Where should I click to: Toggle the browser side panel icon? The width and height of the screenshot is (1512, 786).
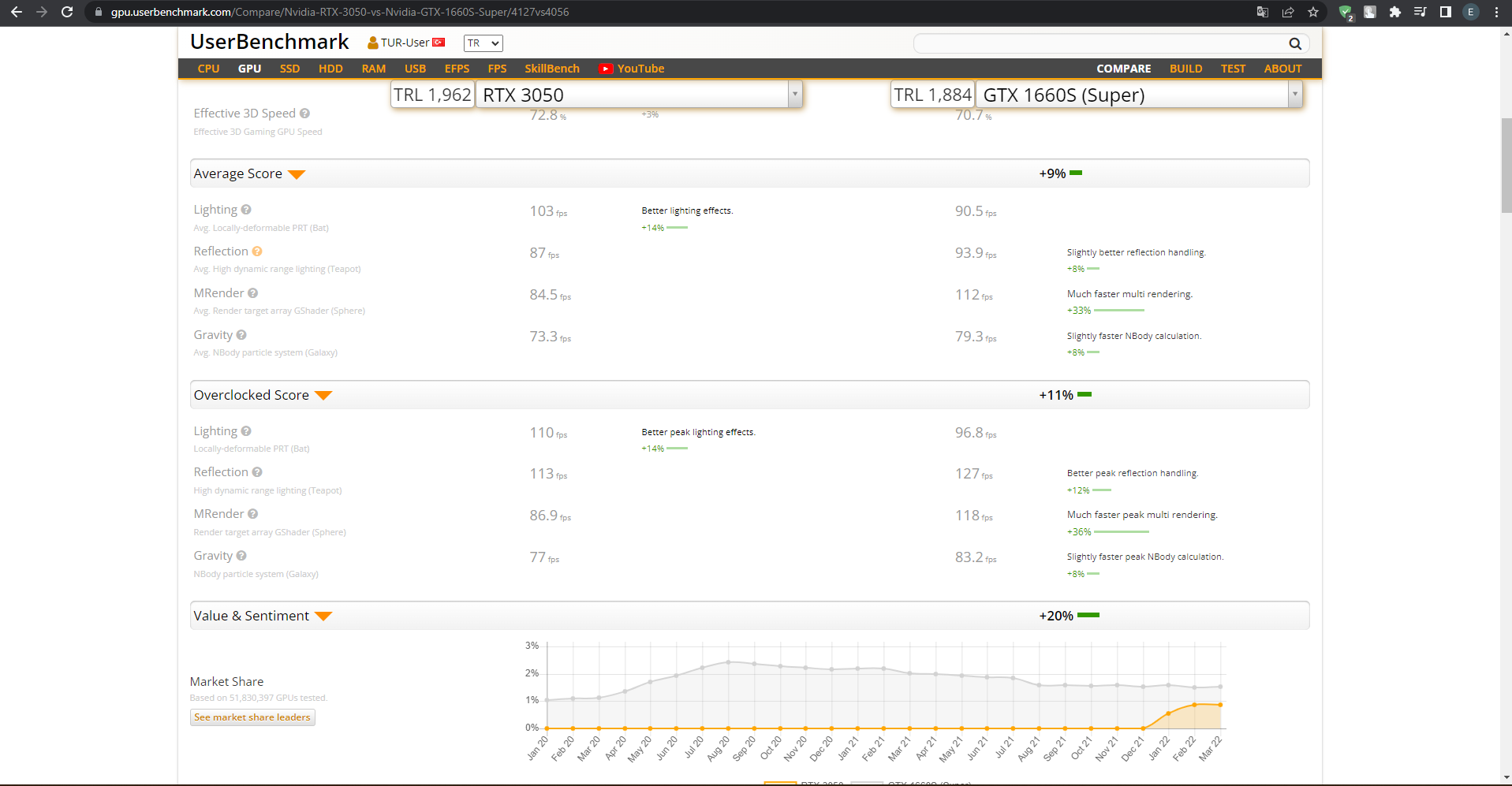[x=1445, y=12]
